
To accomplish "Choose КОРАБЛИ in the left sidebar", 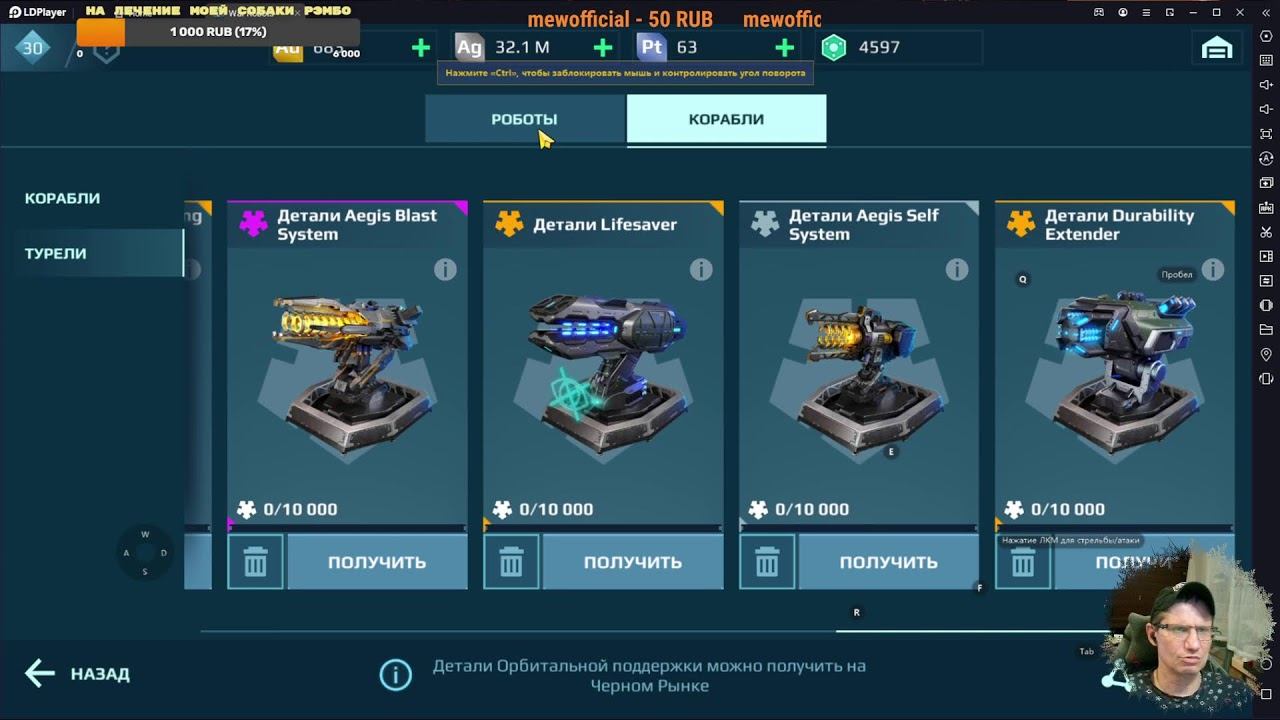I will 63,198.
